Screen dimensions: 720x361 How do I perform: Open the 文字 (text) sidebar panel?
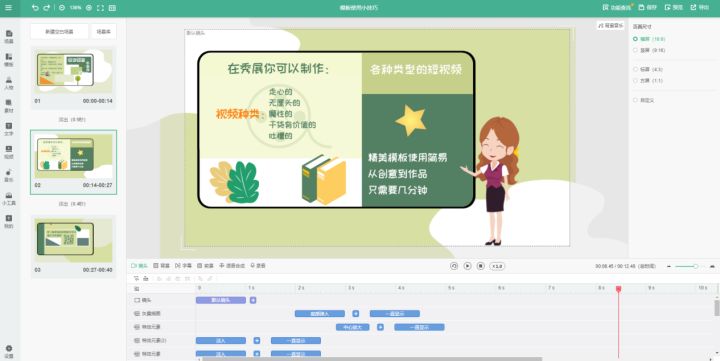9,129
